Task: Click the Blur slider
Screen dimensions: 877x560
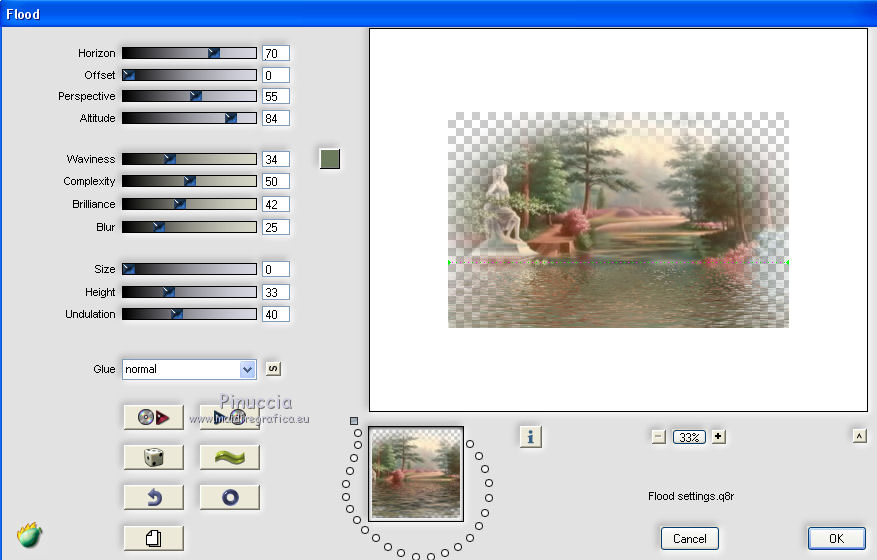Action: (189, 227)
